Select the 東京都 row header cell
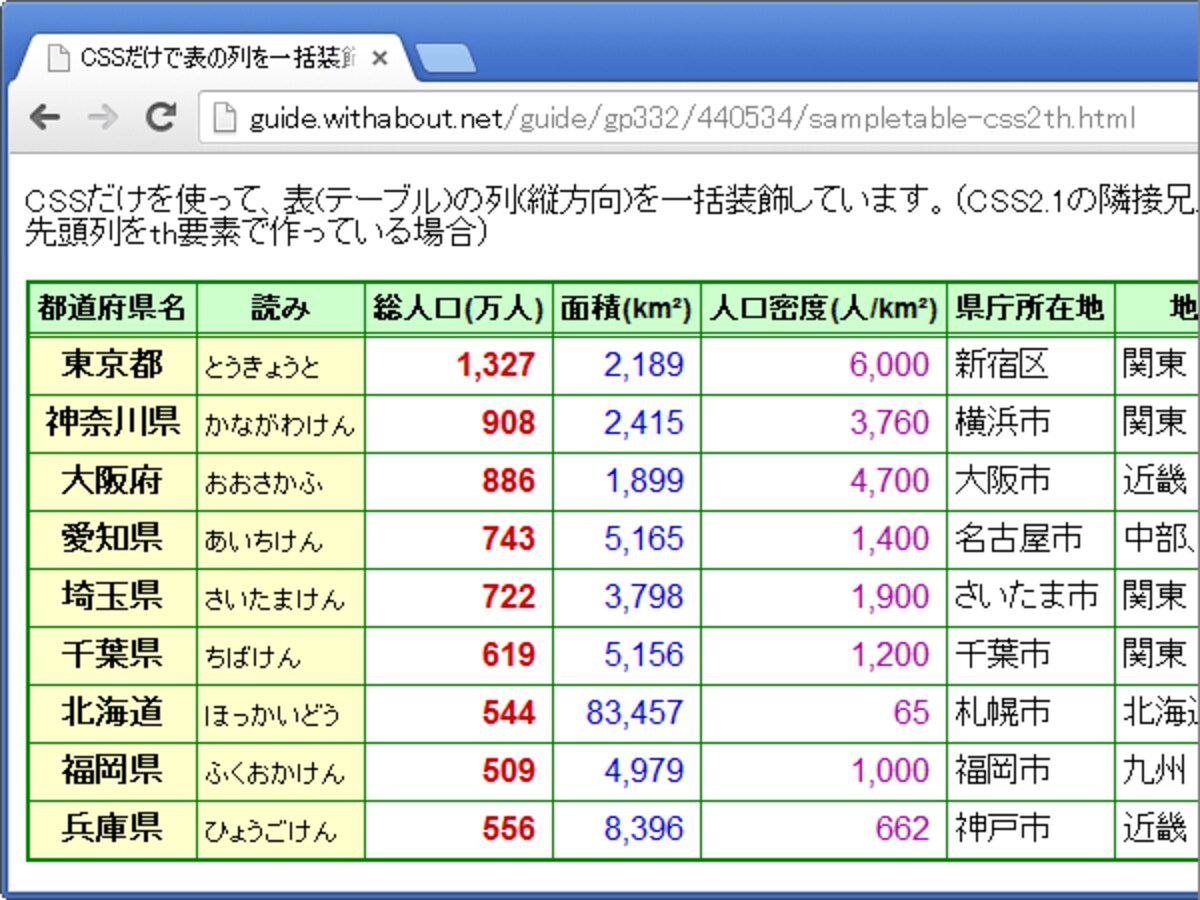 tap(113, 365)
